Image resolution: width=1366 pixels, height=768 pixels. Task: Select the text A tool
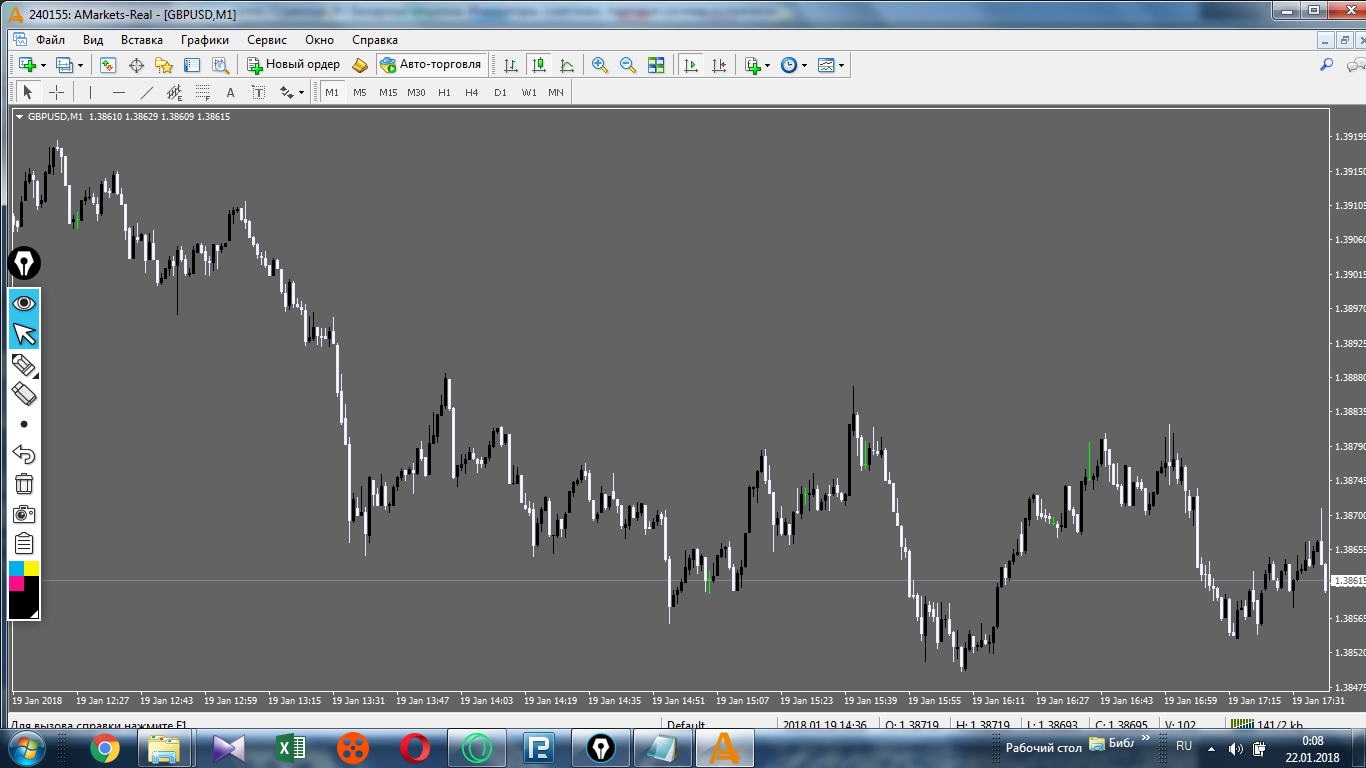(x=230, y=92)
